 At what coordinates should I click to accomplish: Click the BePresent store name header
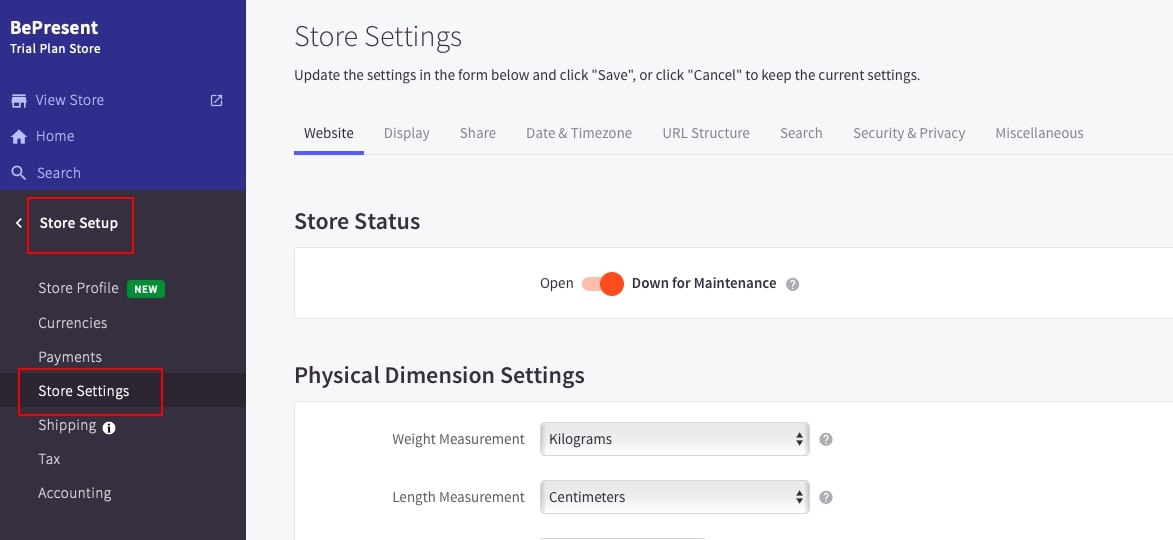tap(54, 28)
